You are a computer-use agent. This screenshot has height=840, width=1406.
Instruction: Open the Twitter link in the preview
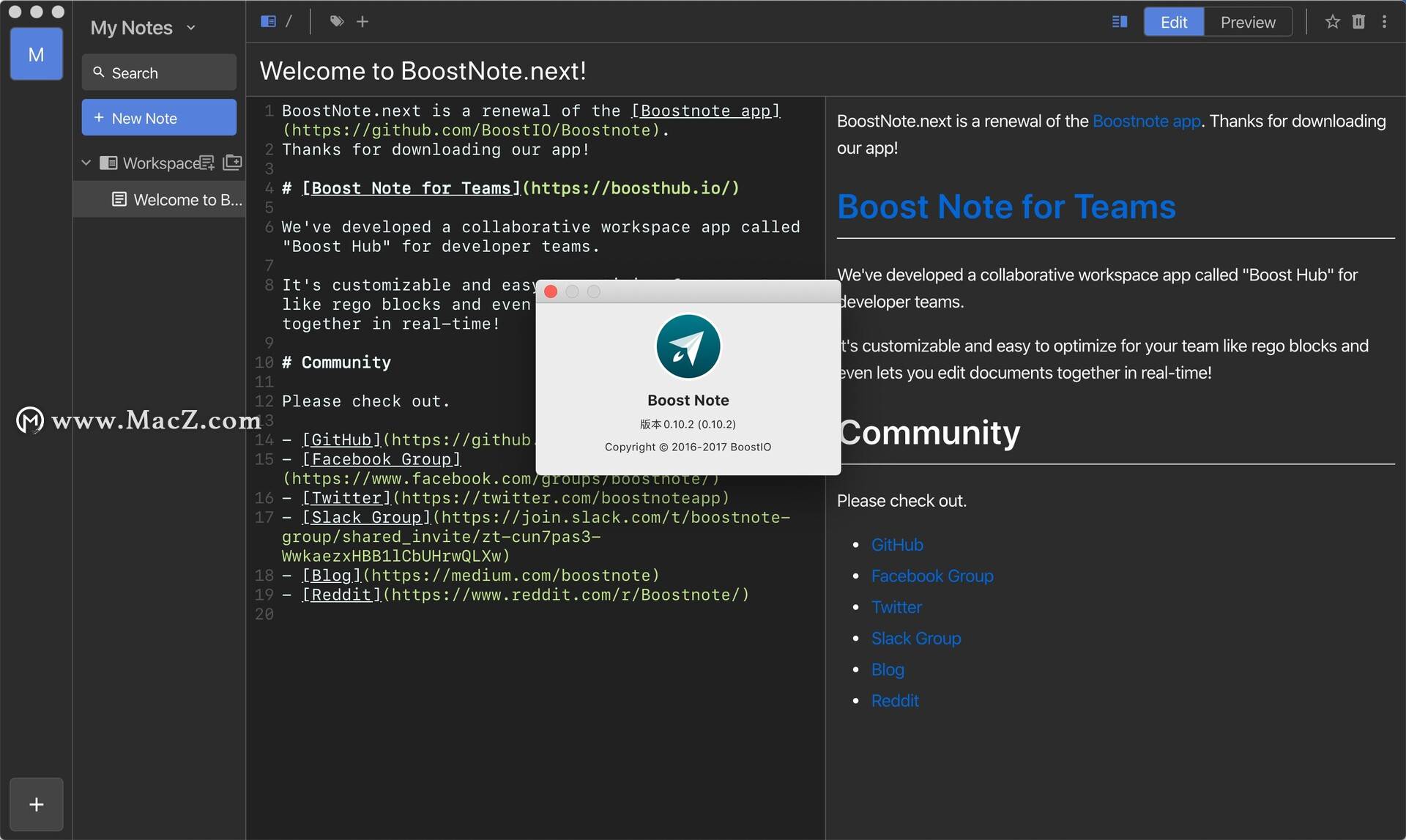896,607
